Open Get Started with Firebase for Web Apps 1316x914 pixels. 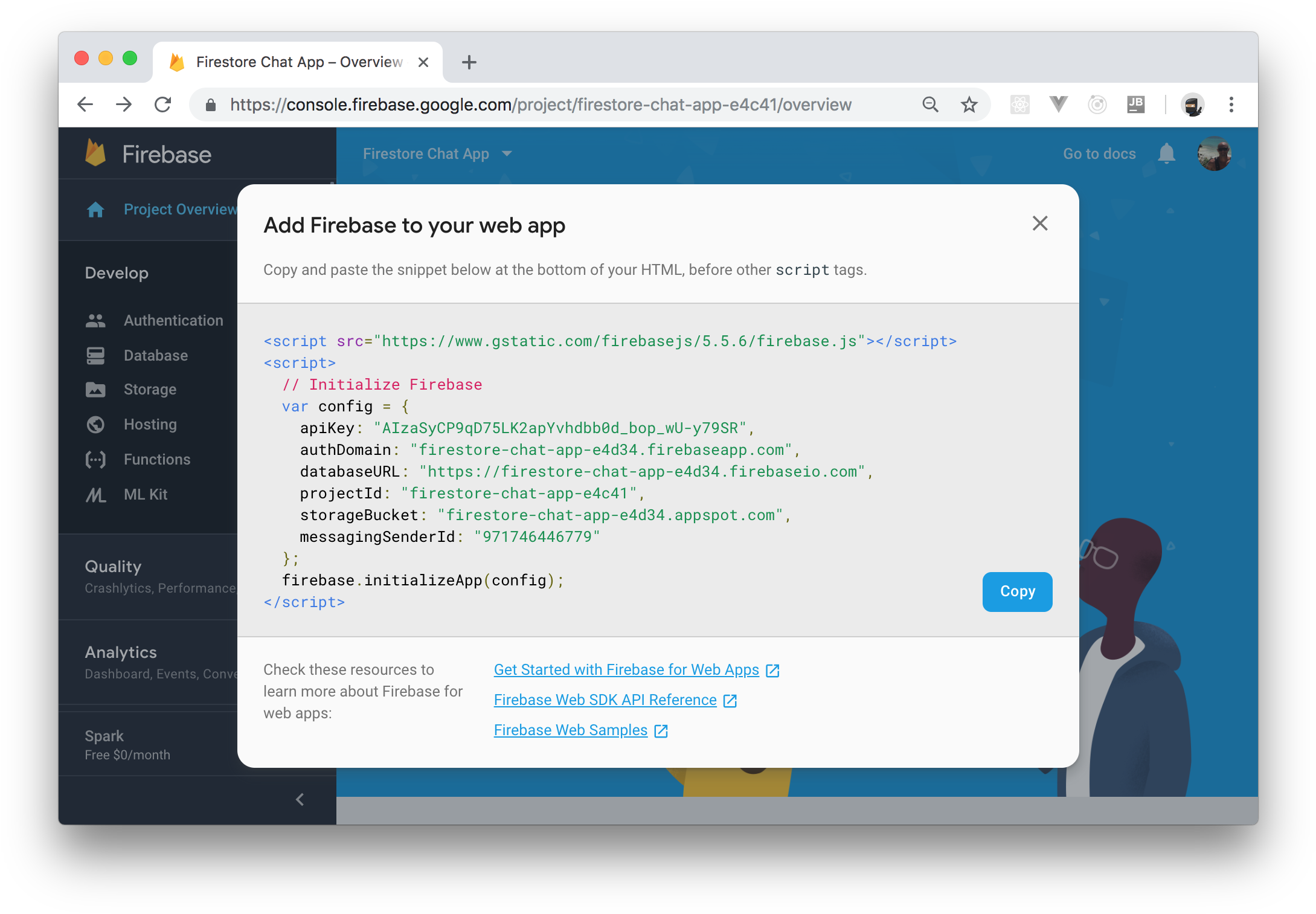[x=626, y=669]
